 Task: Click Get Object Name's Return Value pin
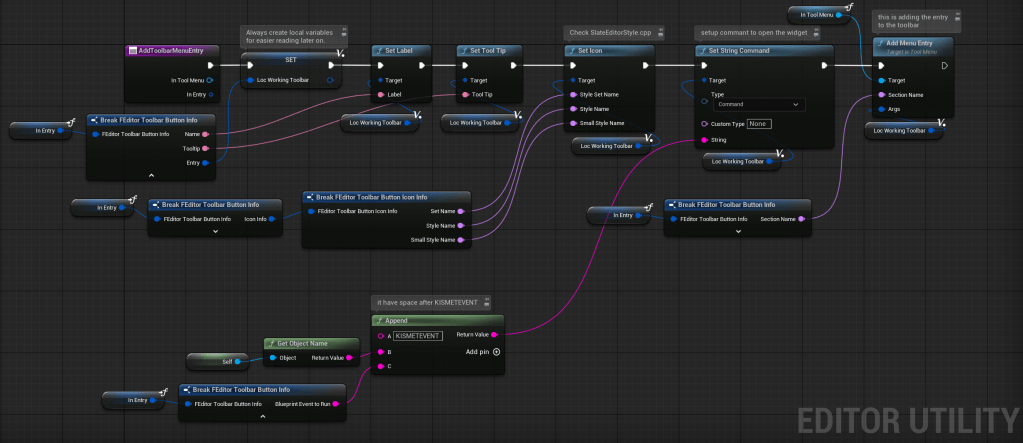[x=349, y=358]
